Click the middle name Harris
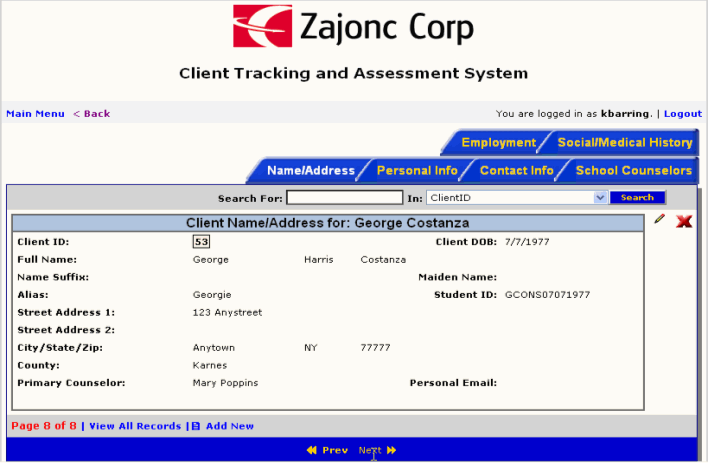 [318, 260]
